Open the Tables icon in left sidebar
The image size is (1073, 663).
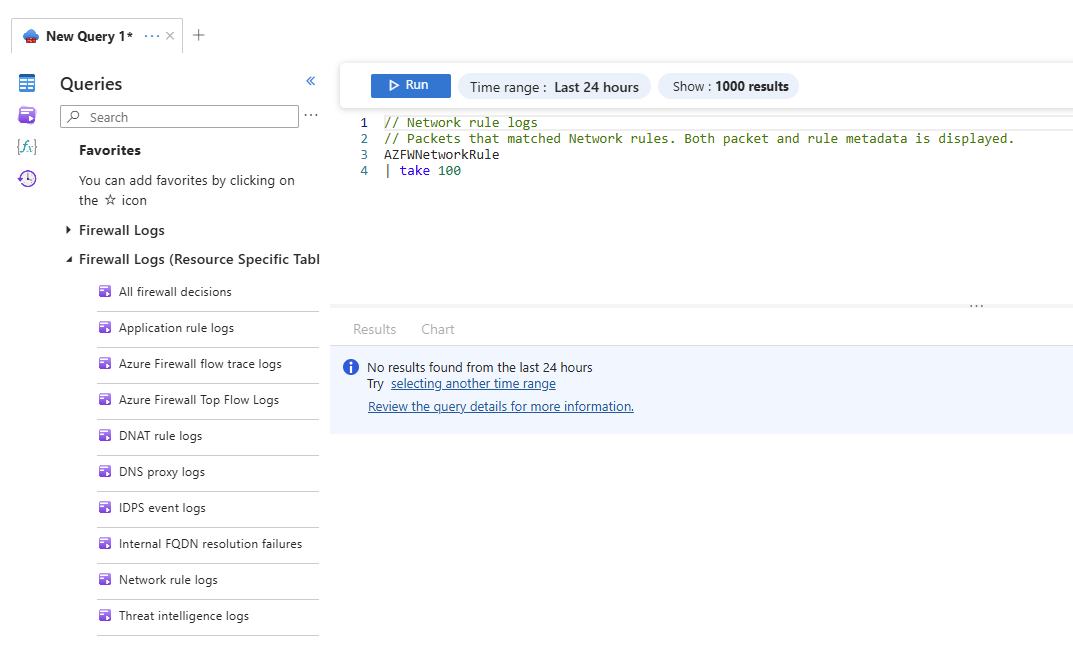pos(27,83)
